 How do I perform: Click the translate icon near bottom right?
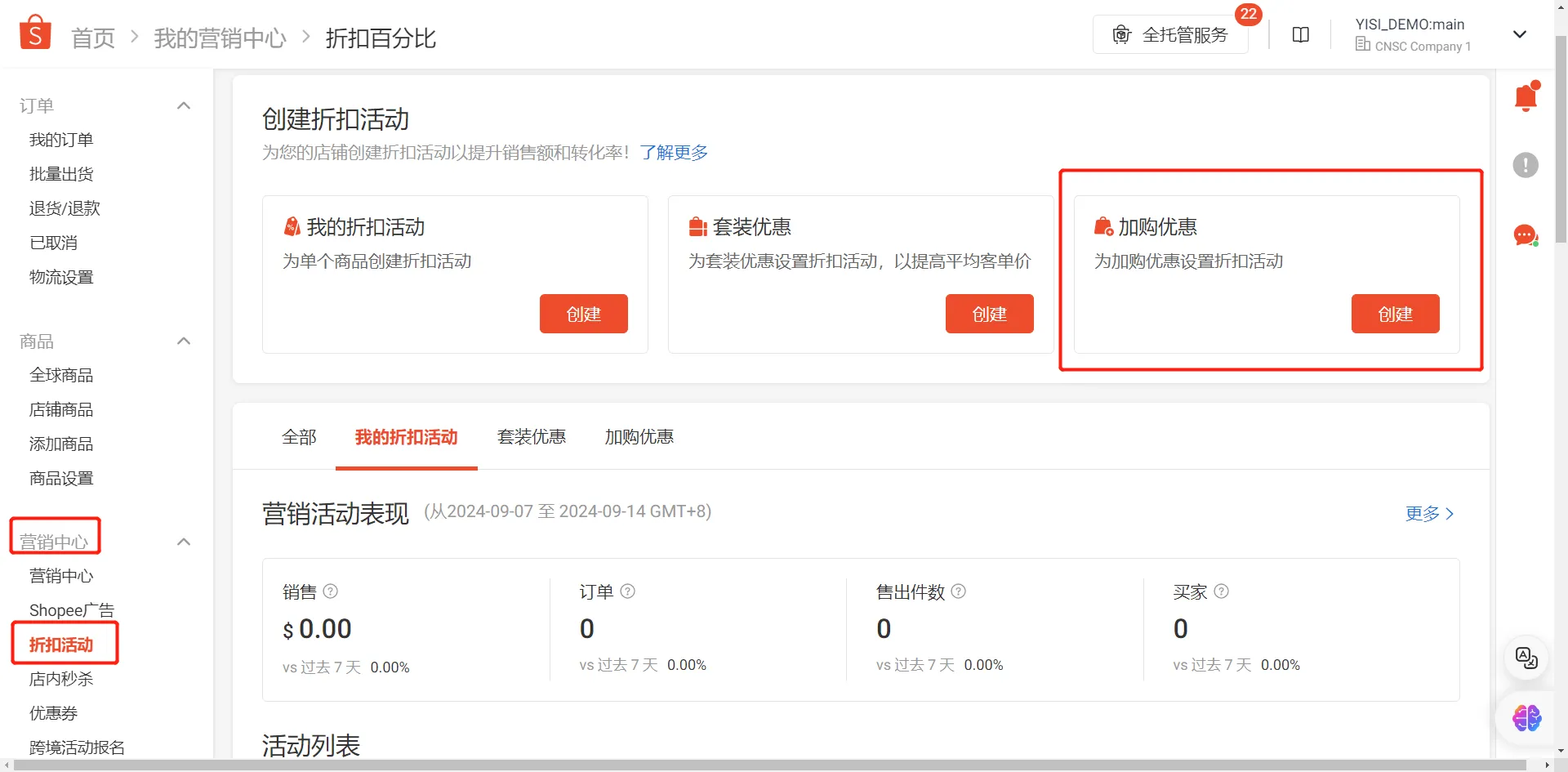(x=1526, y=658)
